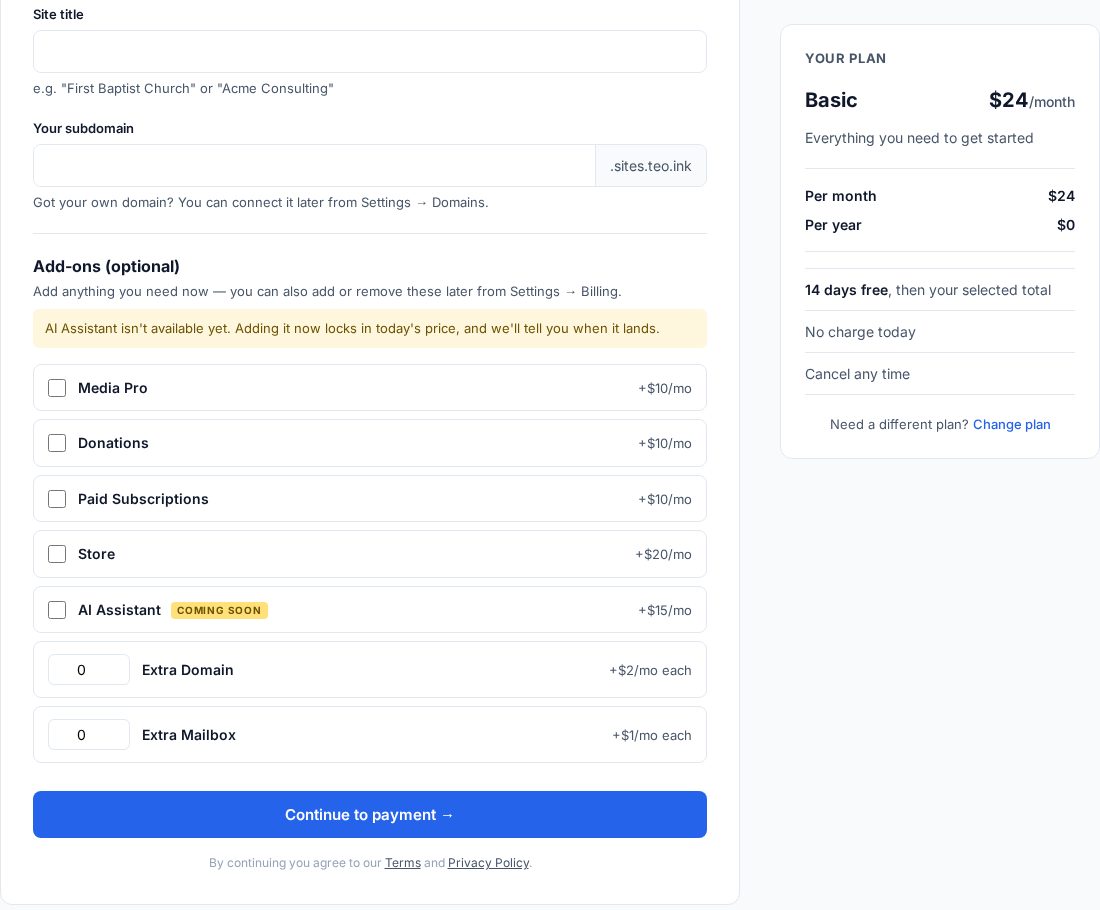This screenshot has width=1100, height=910.
Task: Enable the Donations add-on checkbox
Action: [57, 443]
